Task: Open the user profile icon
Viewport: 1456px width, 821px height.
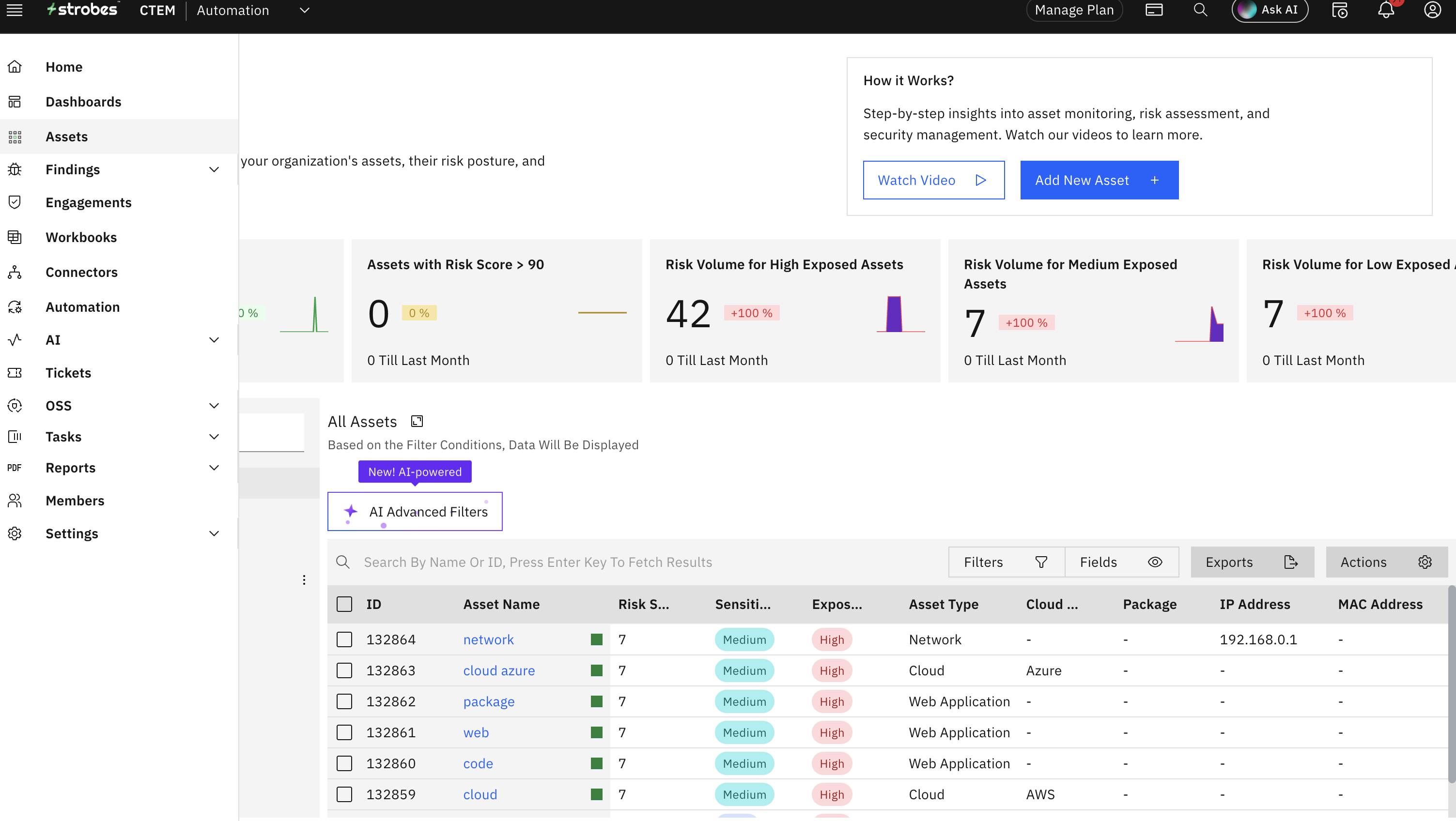Action: [1432, 10]
